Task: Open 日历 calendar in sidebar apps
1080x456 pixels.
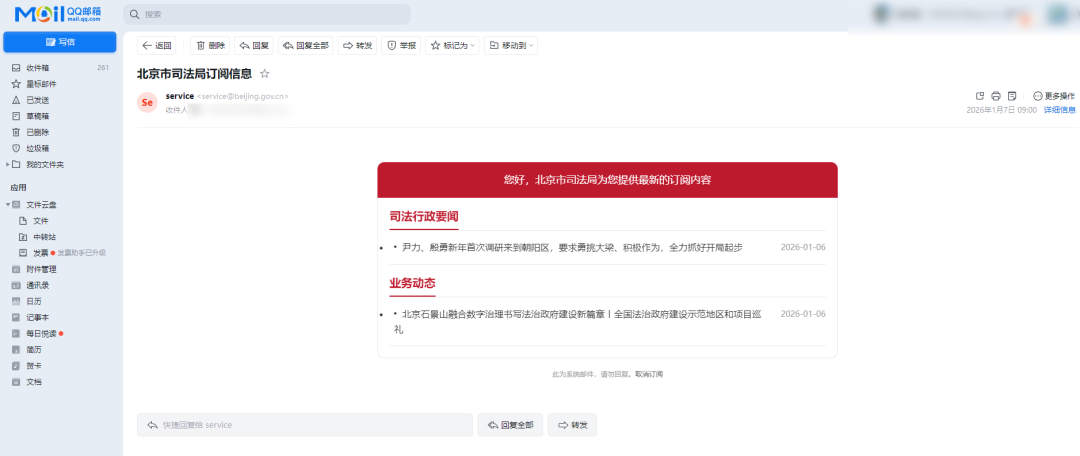Action: 34,301
